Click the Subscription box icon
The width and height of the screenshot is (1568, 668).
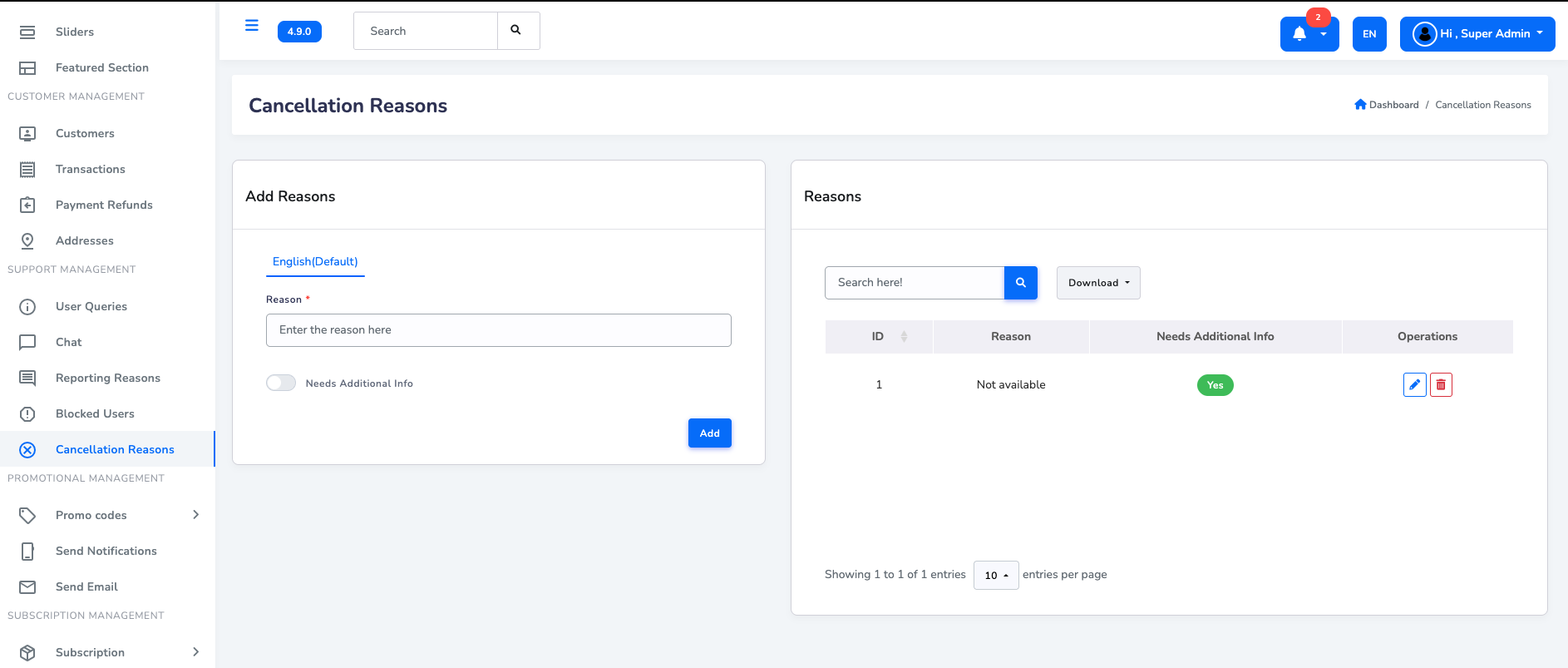(27, 653)
